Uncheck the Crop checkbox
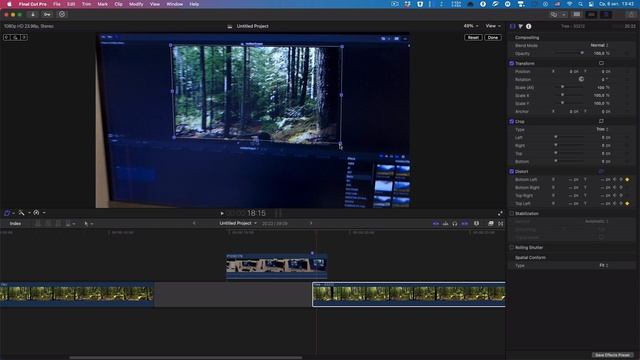Screen dimensions: 640x360 click(x=511, y=122)
